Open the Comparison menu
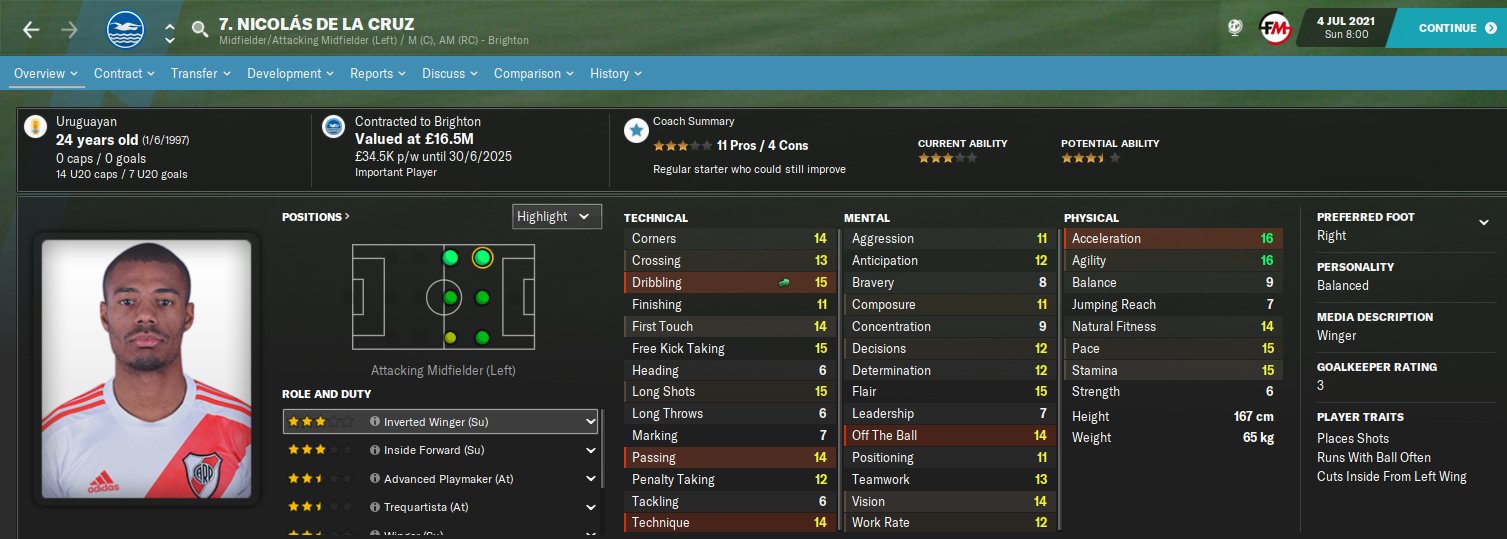 pos(536,73)
